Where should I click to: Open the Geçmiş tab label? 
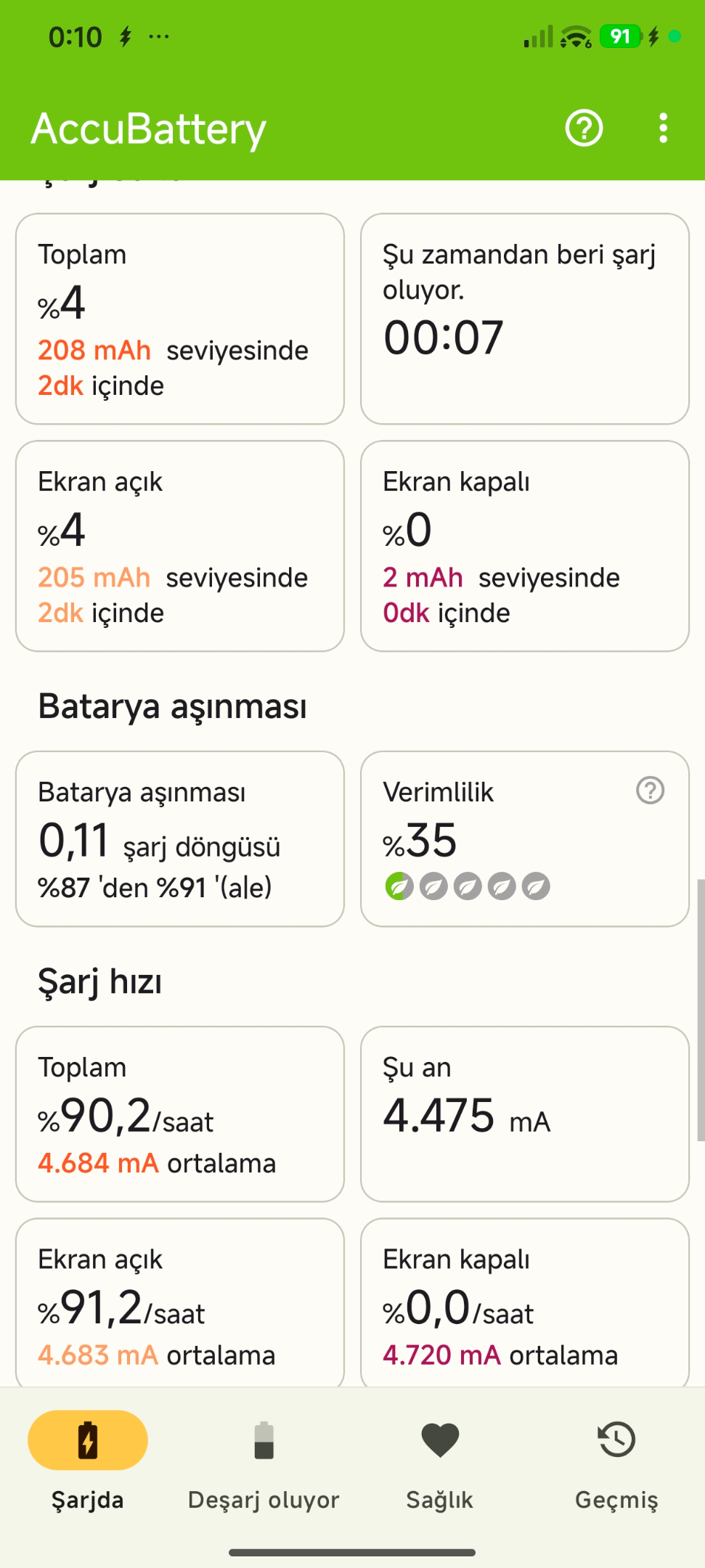click(x=616, y=1500)
